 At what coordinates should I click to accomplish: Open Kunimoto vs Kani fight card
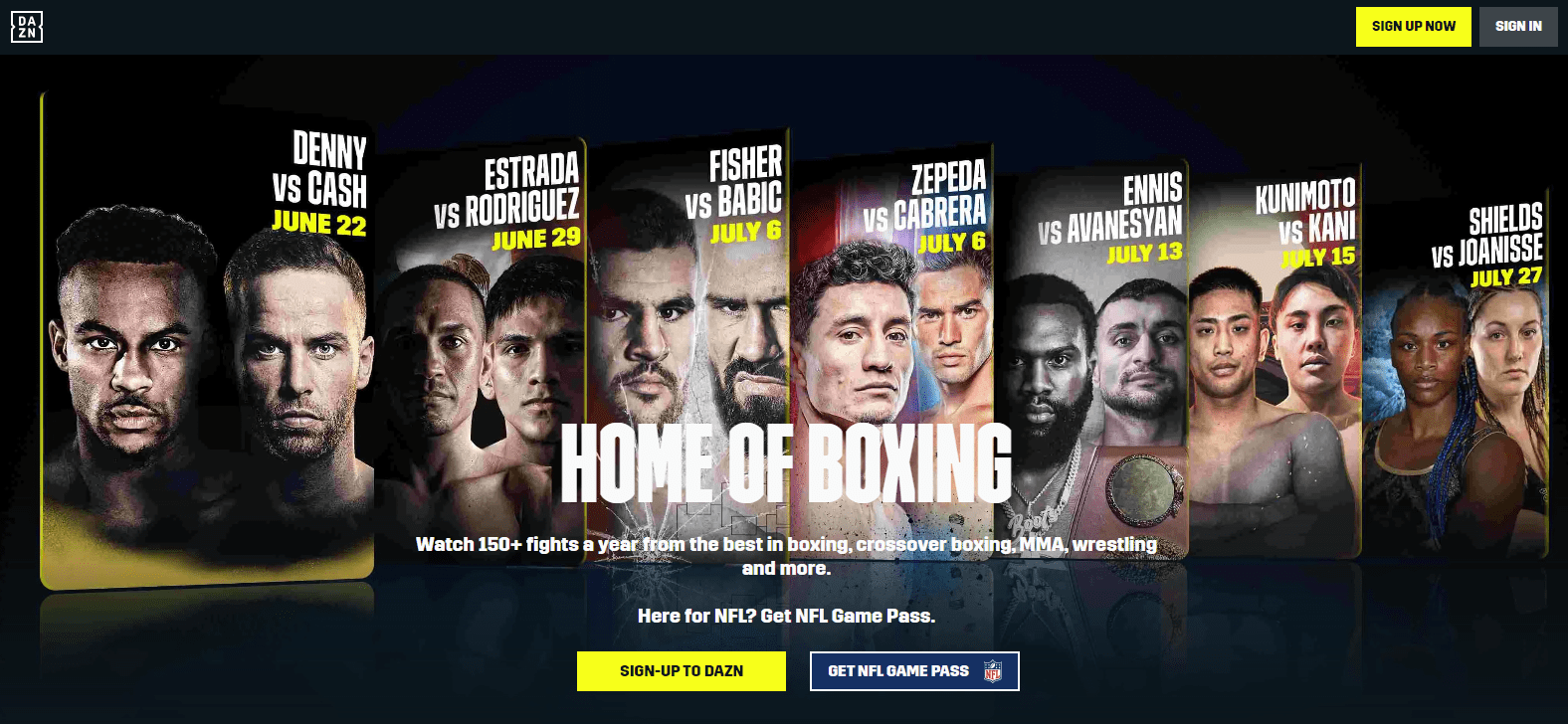tap(1274, 360)
